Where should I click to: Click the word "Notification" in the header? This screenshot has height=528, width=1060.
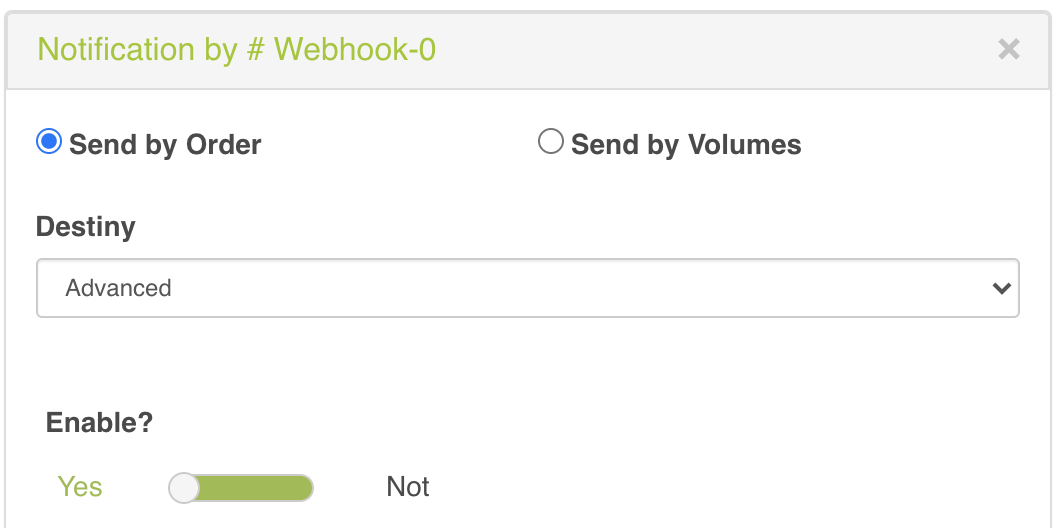[x=116, y=49]
